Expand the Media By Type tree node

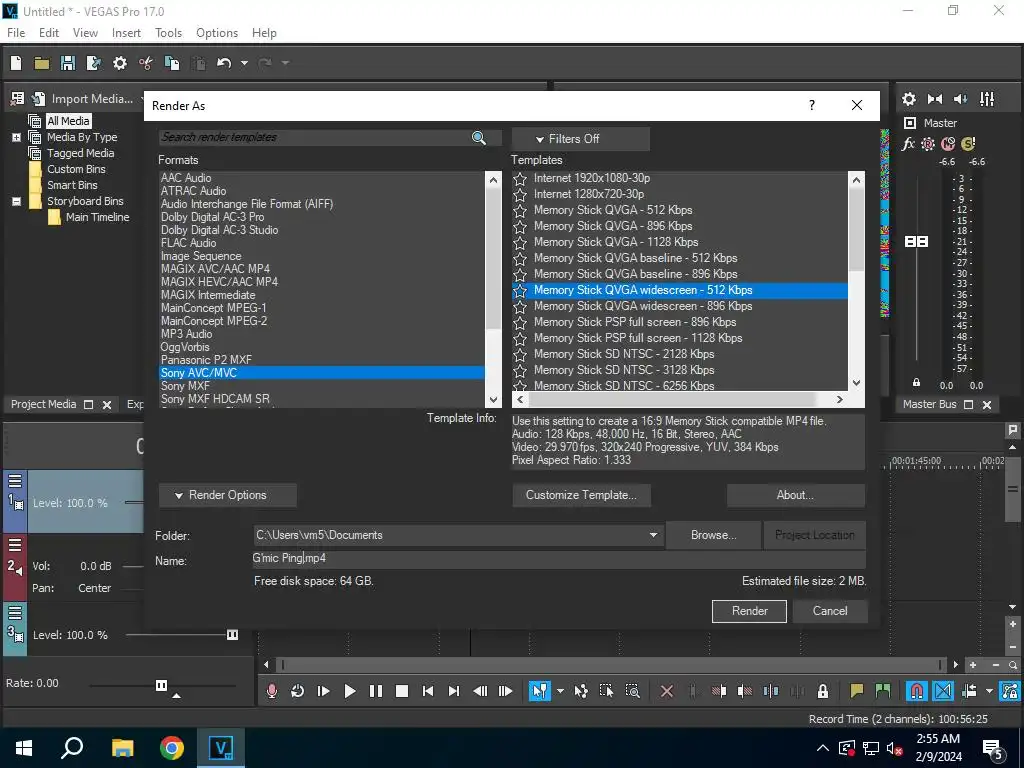click(x=16, y=138)
